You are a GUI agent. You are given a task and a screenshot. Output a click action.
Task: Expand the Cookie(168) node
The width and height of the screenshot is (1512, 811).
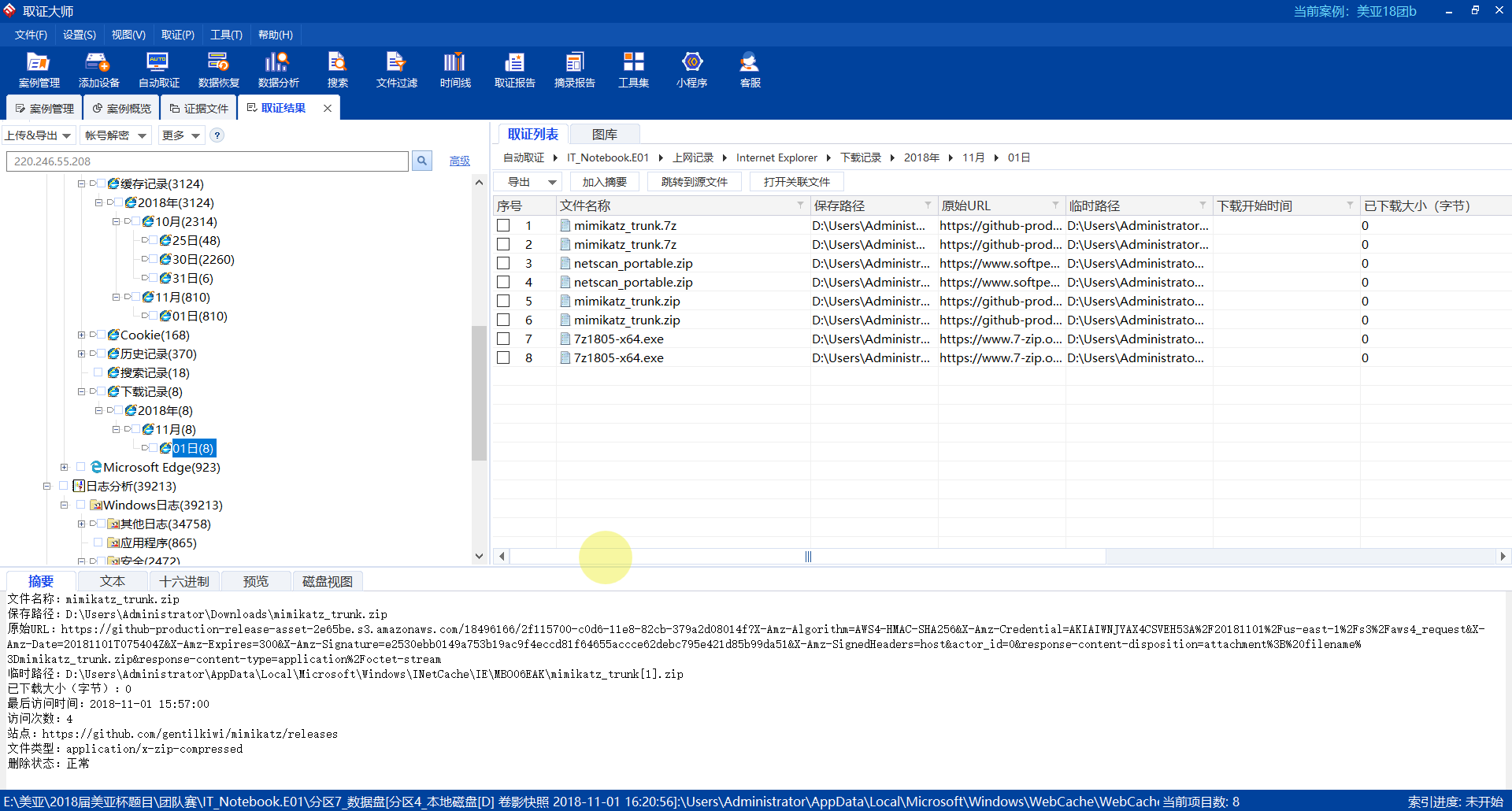click(81, 335)
